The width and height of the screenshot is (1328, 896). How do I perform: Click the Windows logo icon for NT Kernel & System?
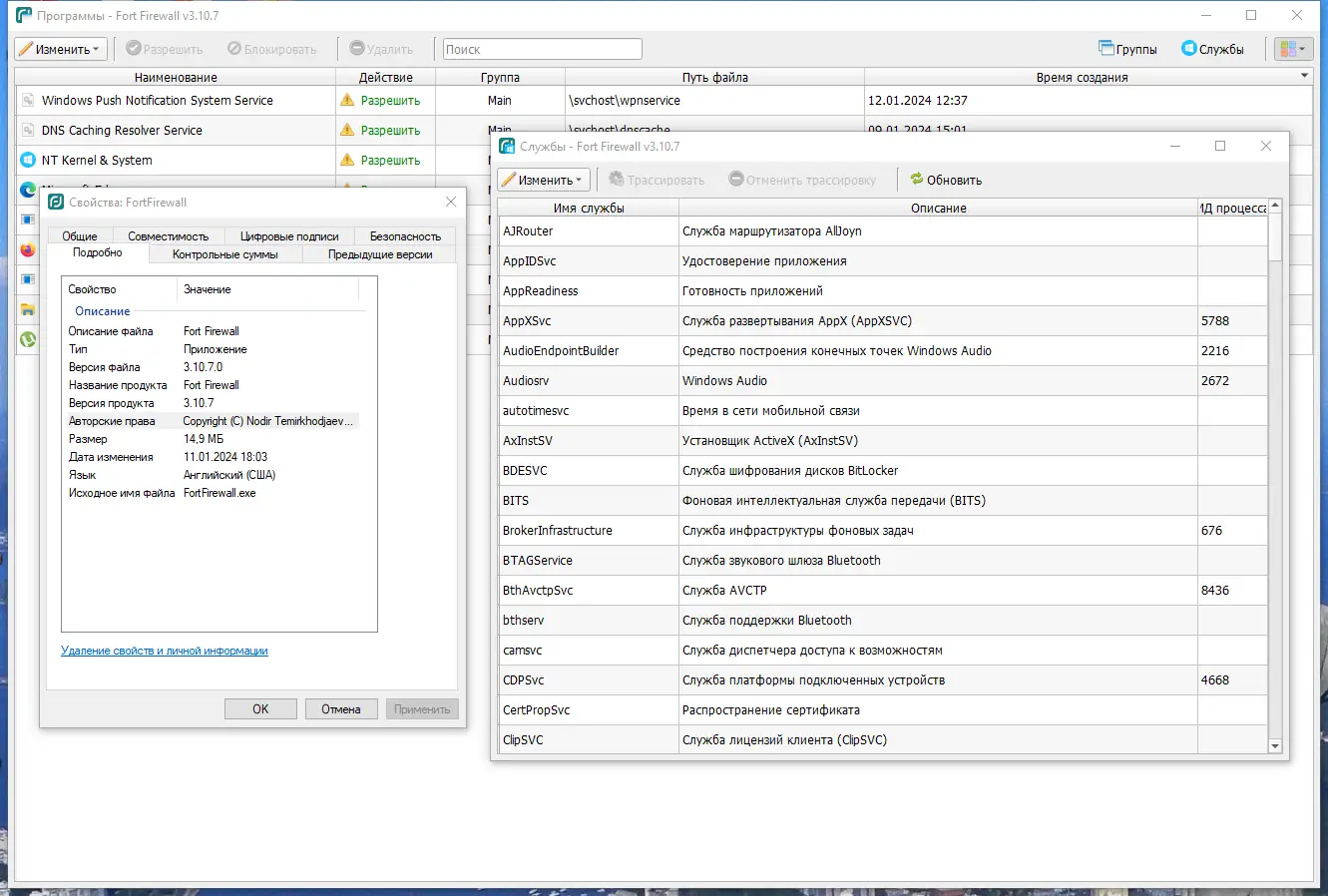[x=27, y=160]
